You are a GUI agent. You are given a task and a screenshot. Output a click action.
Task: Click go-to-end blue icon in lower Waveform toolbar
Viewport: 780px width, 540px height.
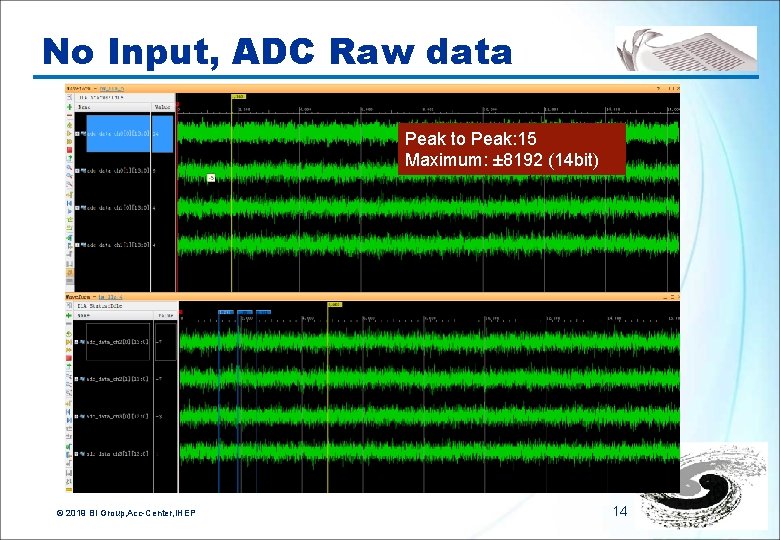click(x=69, y=421)
